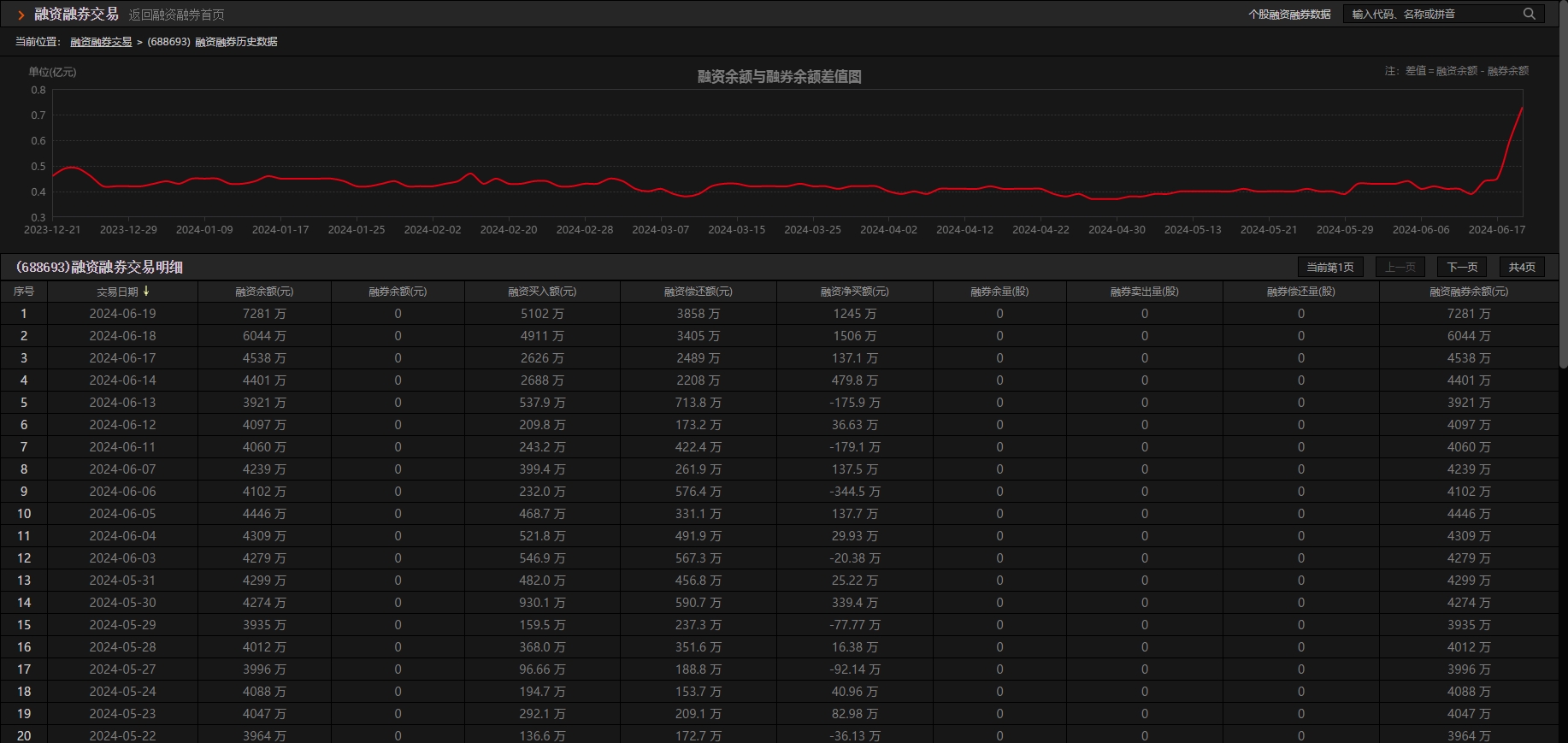1568x743 pixels.
Task: Click the 当前第1页 page indicator
Action: click(1329, 267)
